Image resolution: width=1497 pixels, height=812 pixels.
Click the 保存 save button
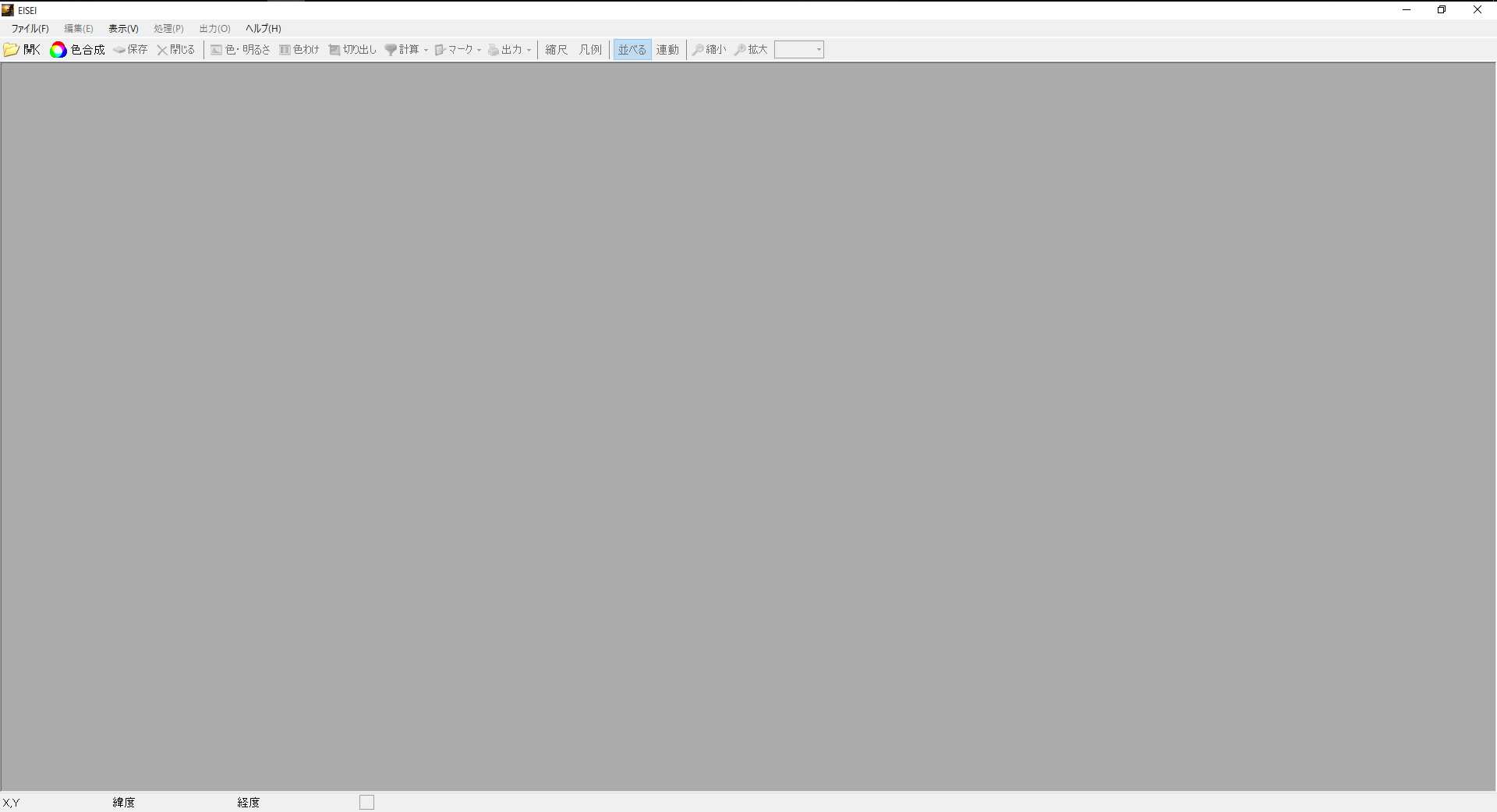[130, 50]
